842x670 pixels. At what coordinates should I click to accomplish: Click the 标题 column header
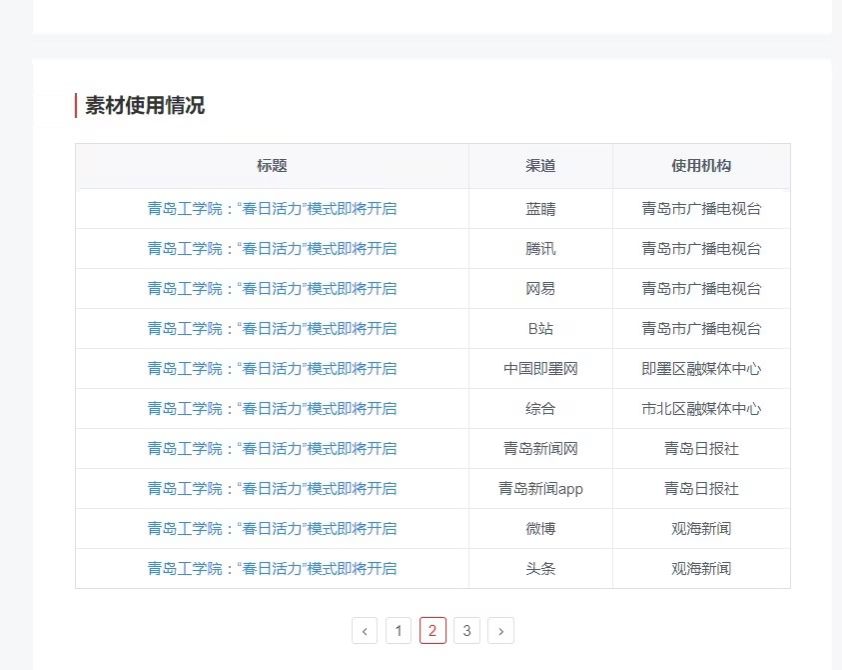[272, 166]
